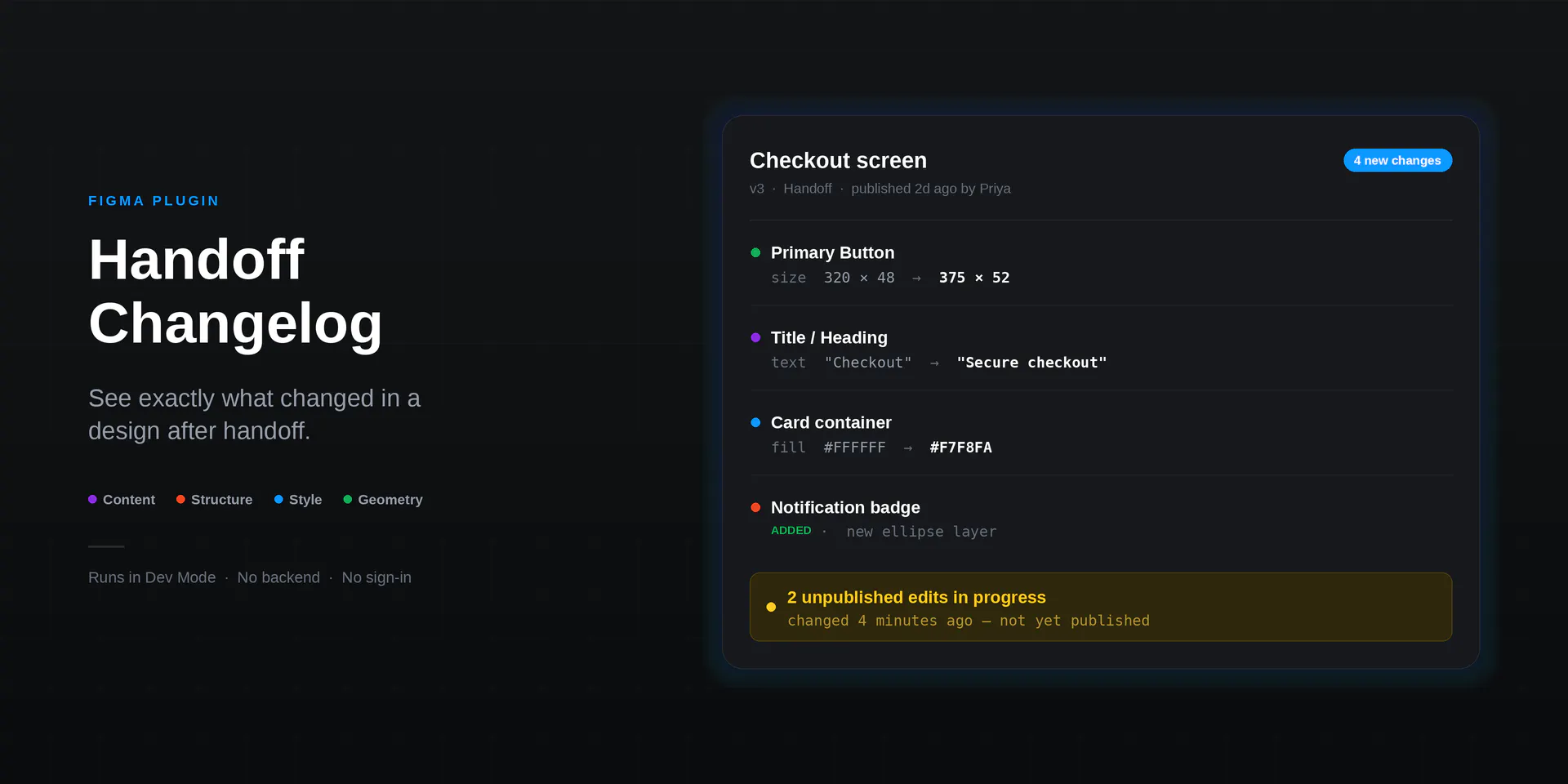The image size is (1568, 784).
Task: Click the '4 new changes' badge
Action: click(x=1397, y=160)
